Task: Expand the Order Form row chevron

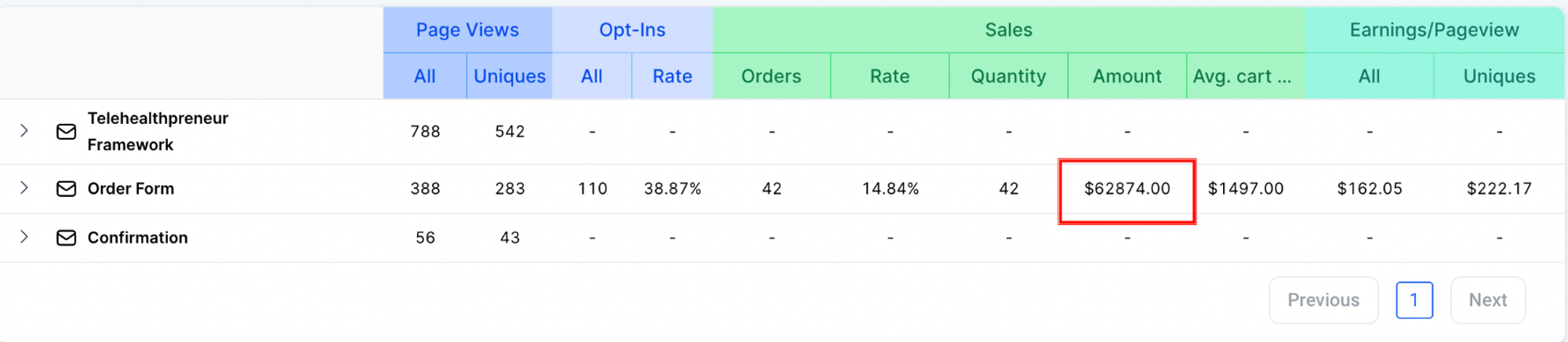Action: [24, 188]
